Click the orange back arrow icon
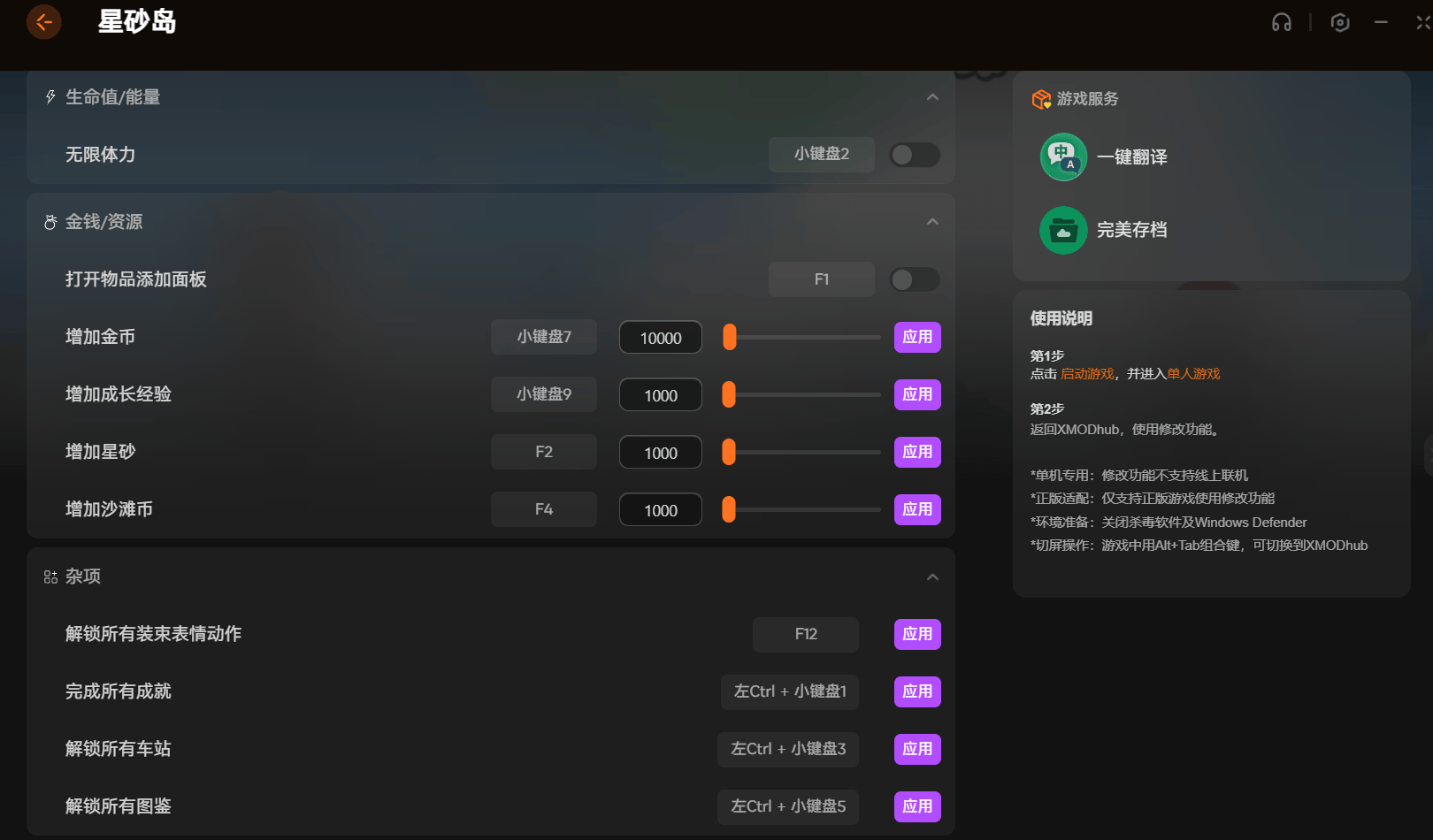 click(43, 22)
